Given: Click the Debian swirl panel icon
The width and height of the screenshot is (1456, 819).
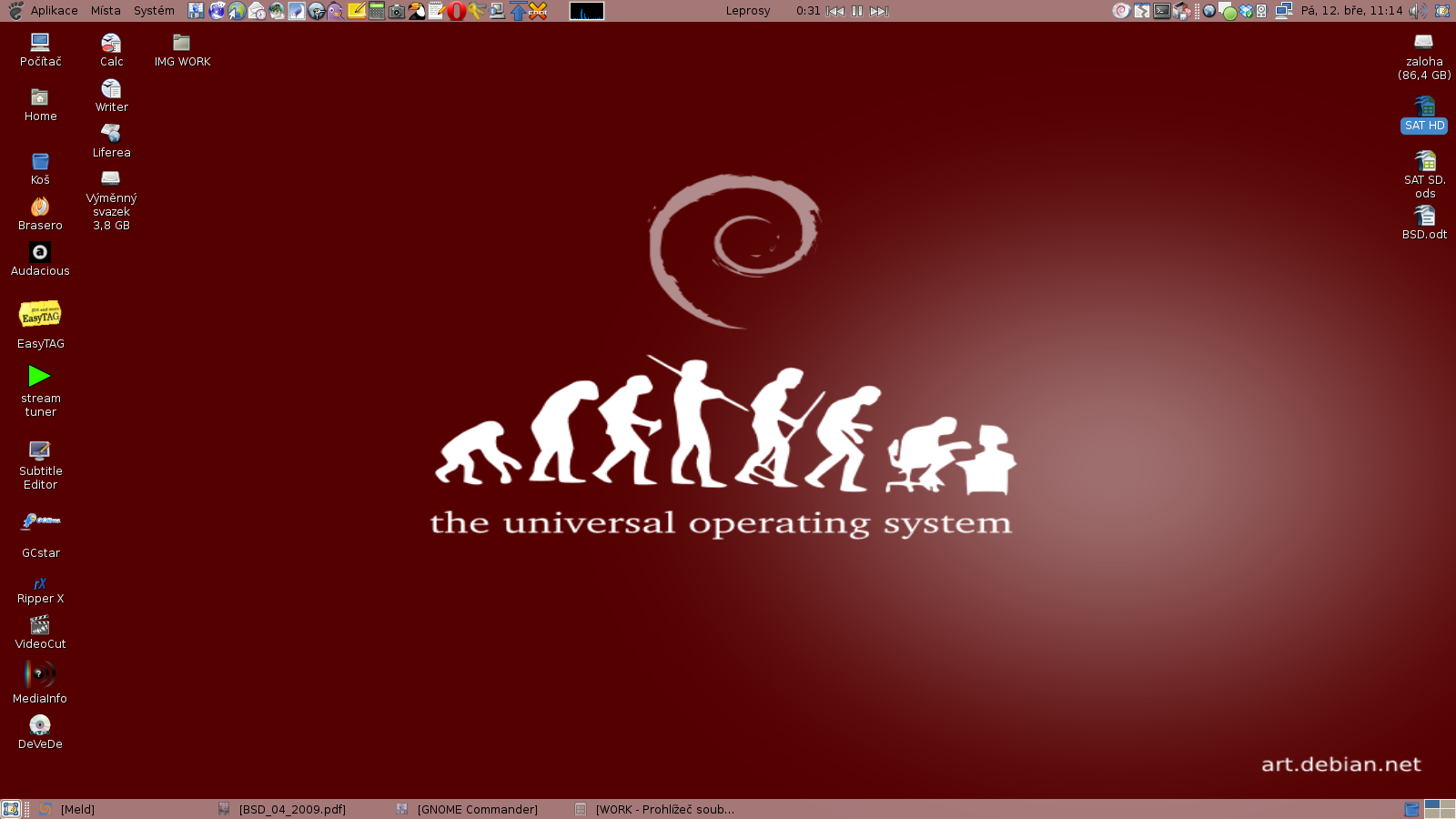Looking at the screenshot, I should click(x=1121, y=11).
